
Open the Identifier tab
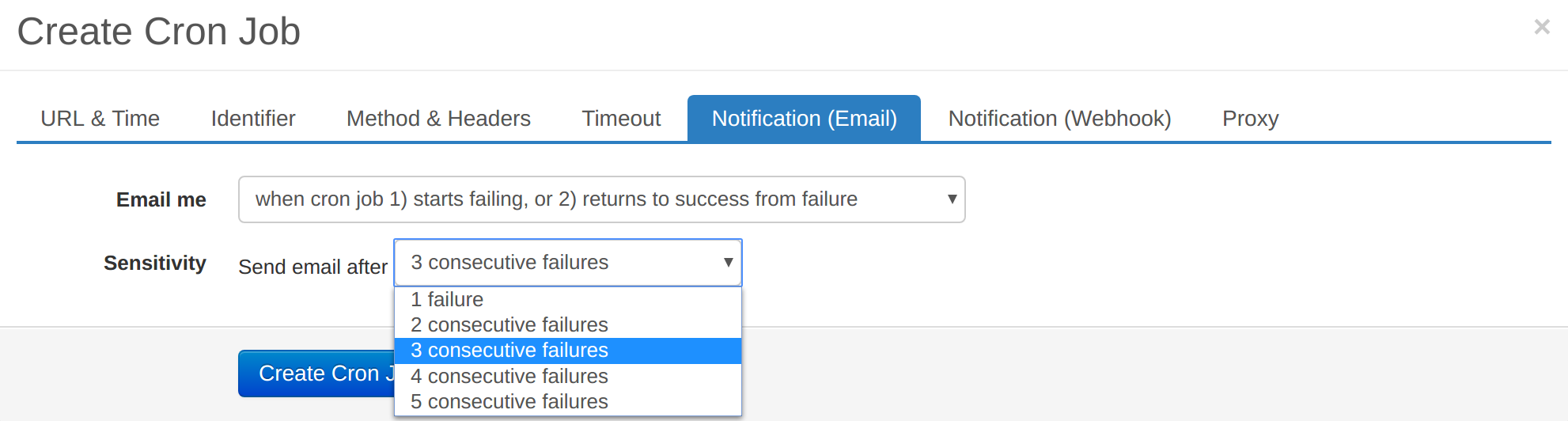[253, 119]
